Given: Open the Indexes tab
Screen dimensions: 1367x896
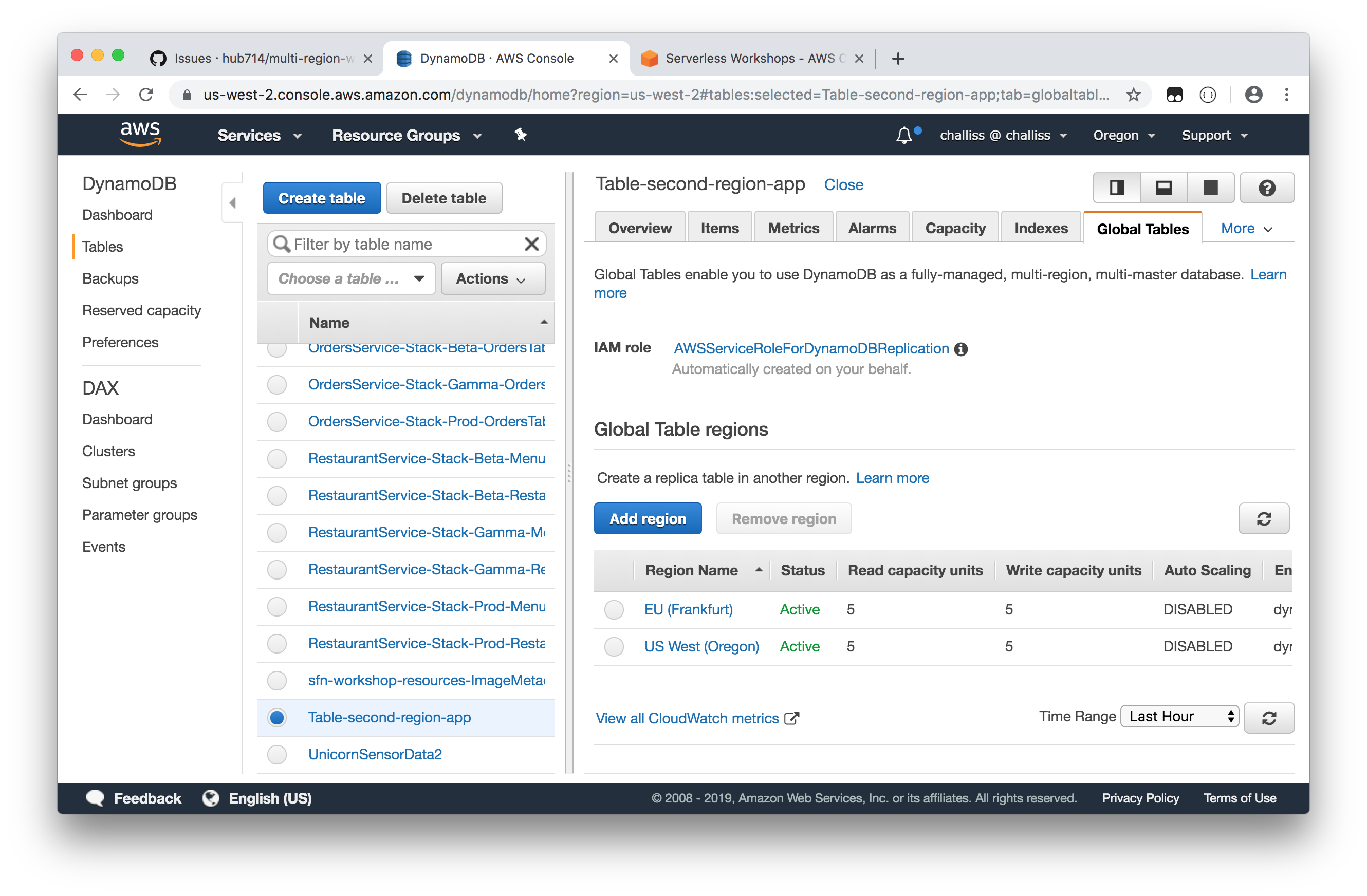Looking at the screenshot, I should click(1041, 228).
